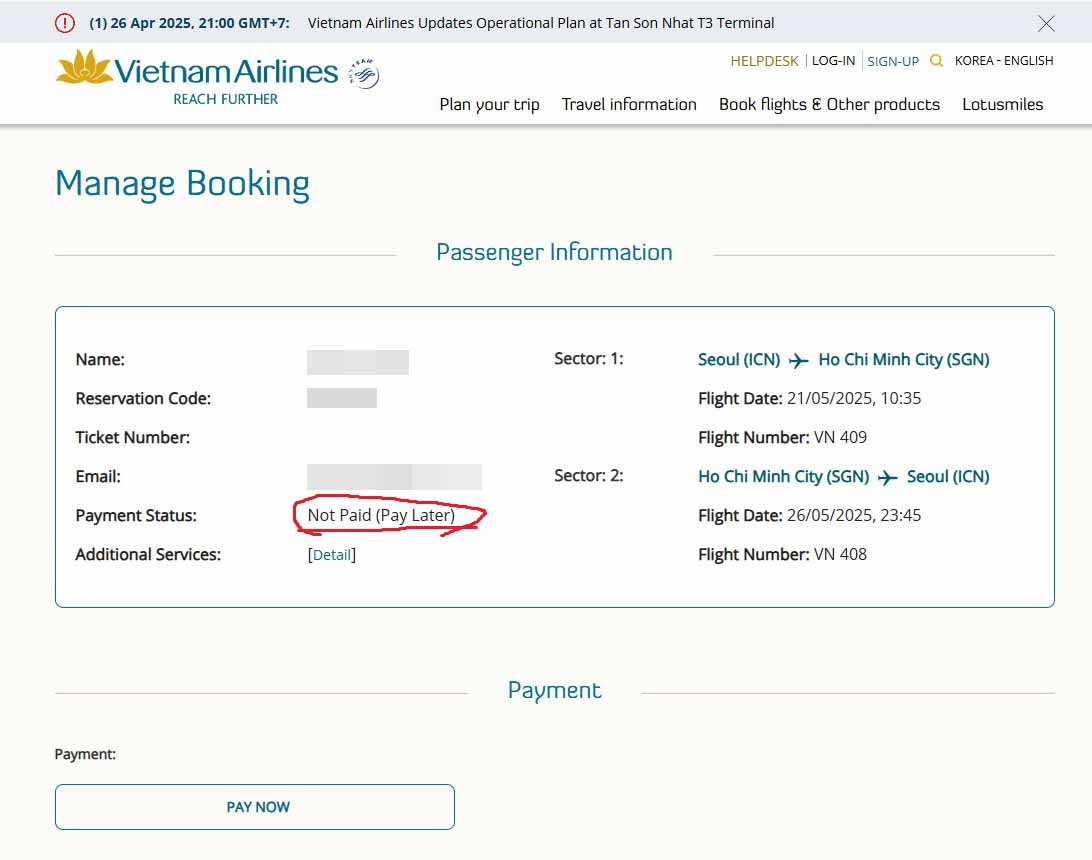
Task: Open Additional Services Detail link
Action: point(331,555)
